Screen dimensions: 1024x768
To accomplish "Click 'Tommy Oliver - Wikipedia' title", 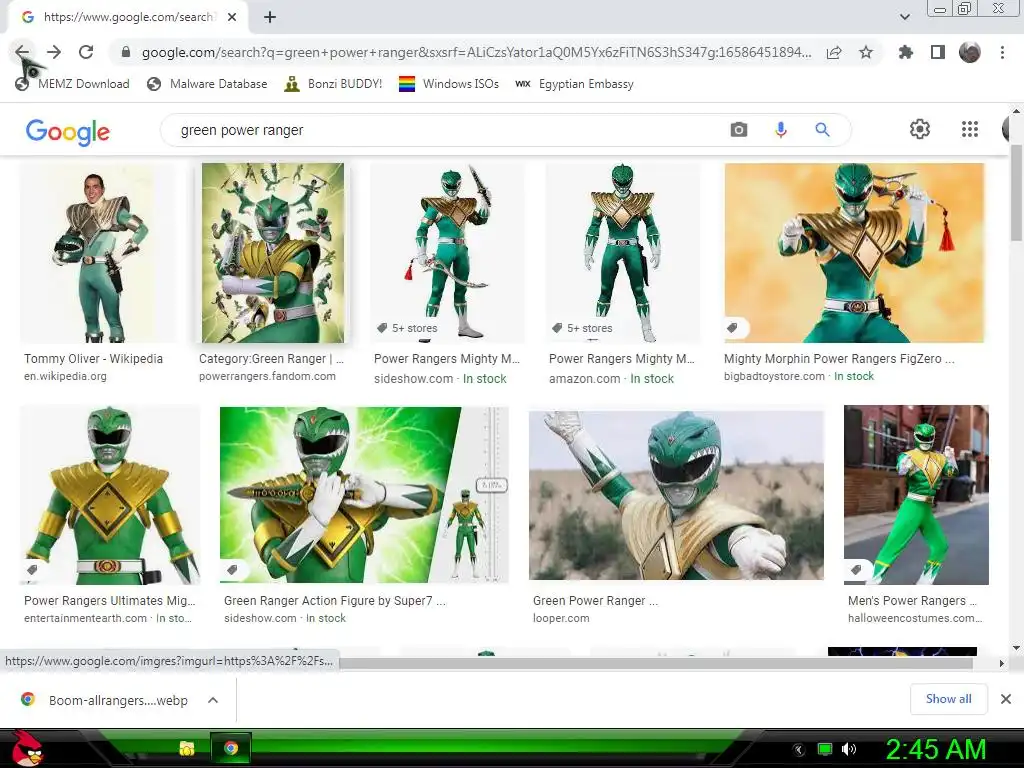I will point(93,359).
